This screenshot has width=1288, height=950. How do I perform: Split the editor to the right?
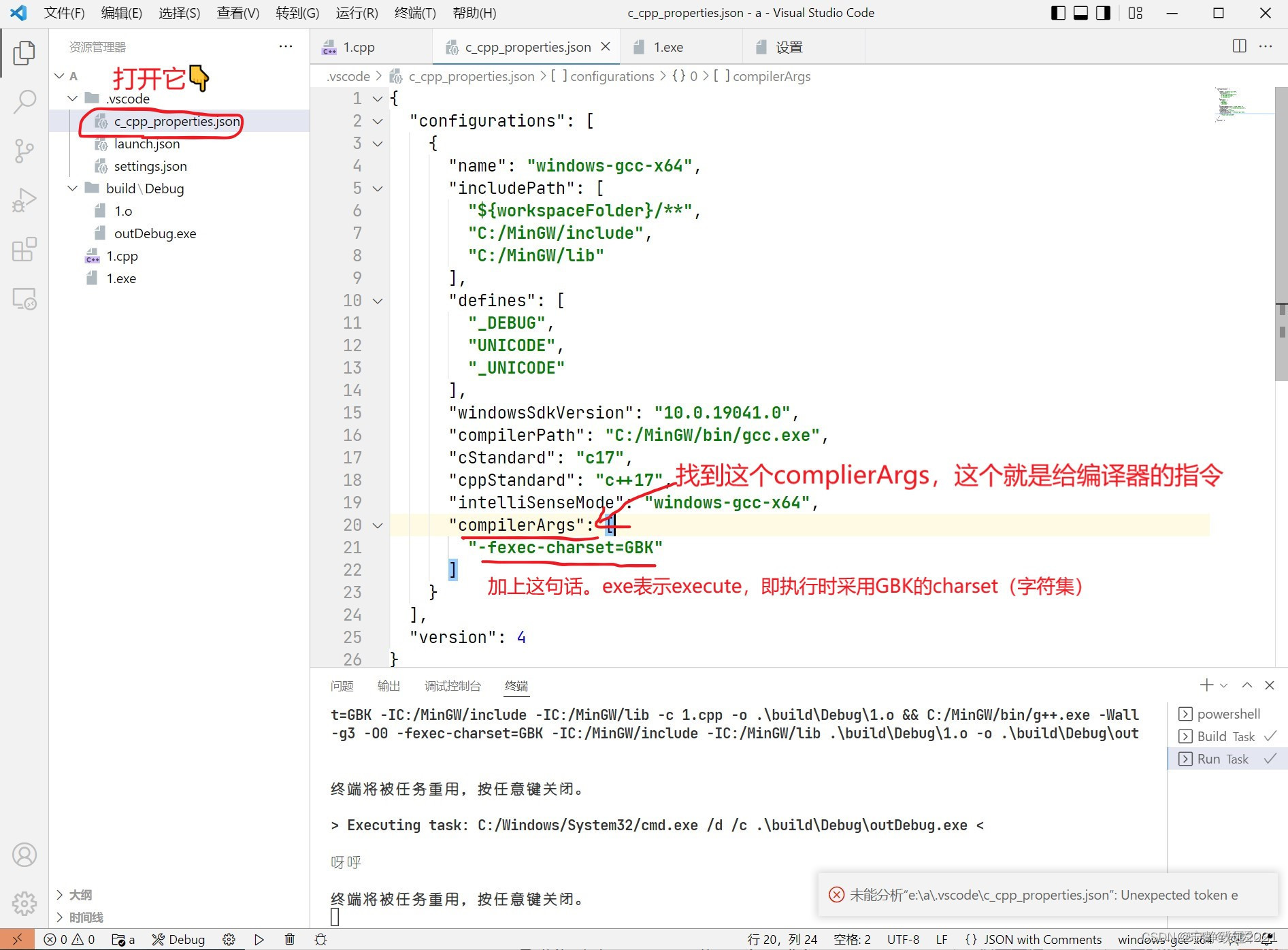tap(1240, 46)
